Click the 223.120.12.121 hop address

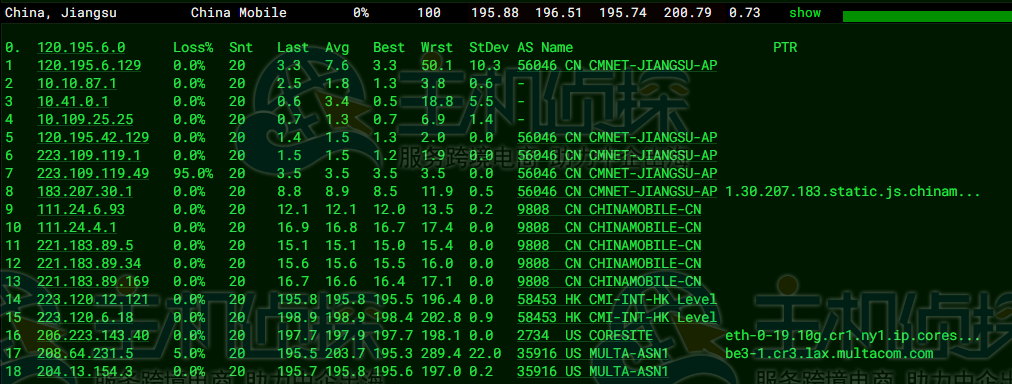(x=93, y=299)
